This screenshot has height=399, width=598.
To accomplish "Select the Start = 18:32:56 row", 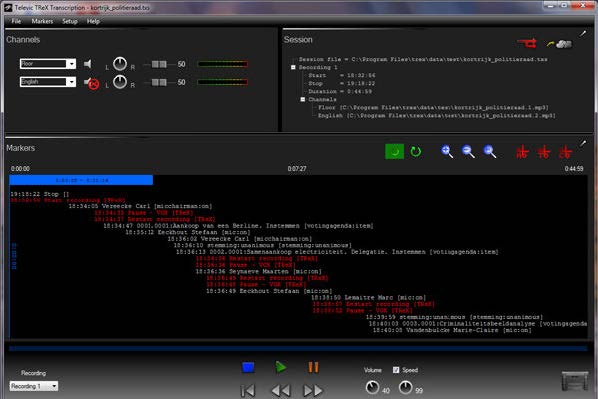I will click(342, 75).
